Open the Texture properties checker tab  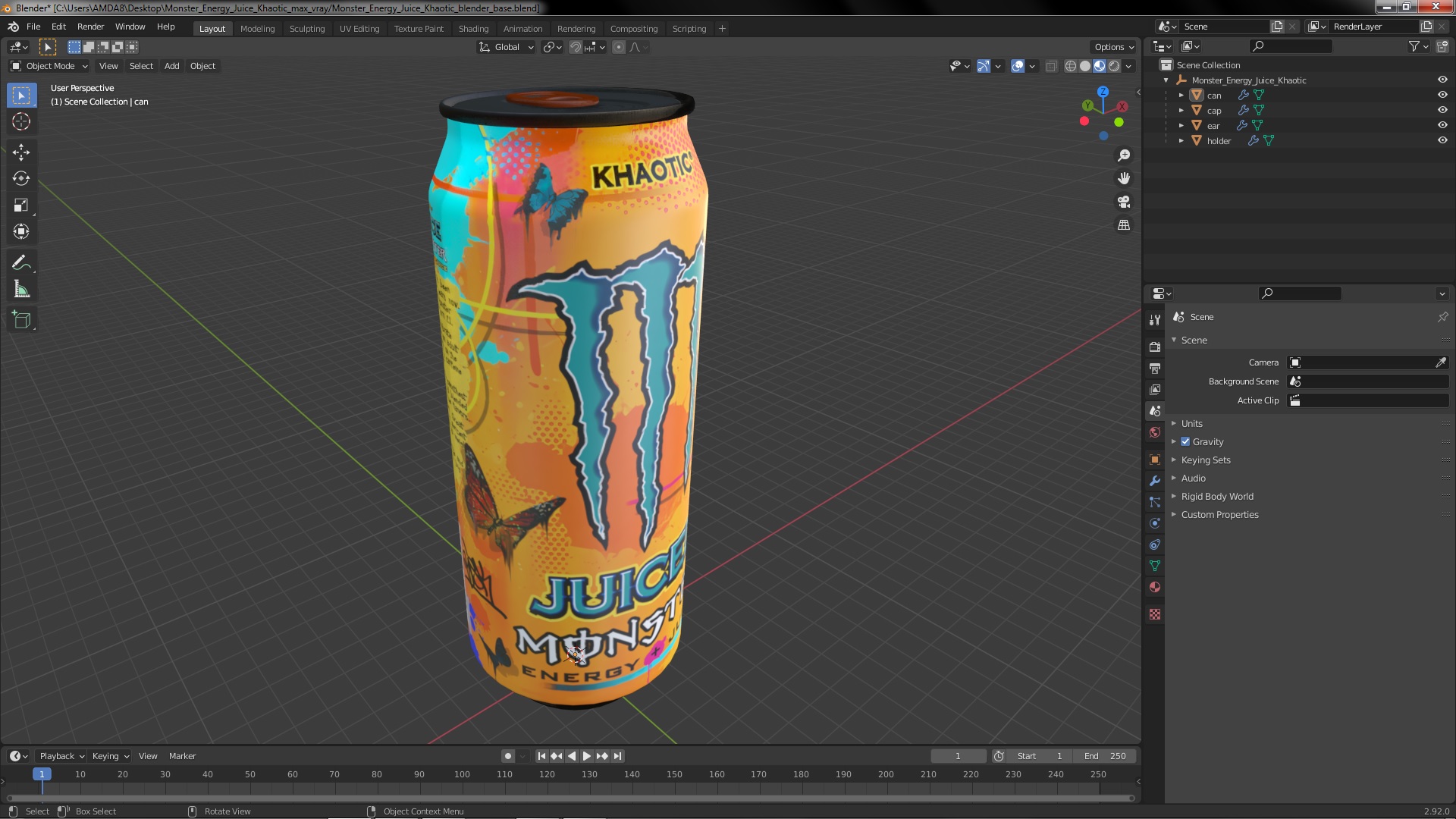(x=1155, y=614)
